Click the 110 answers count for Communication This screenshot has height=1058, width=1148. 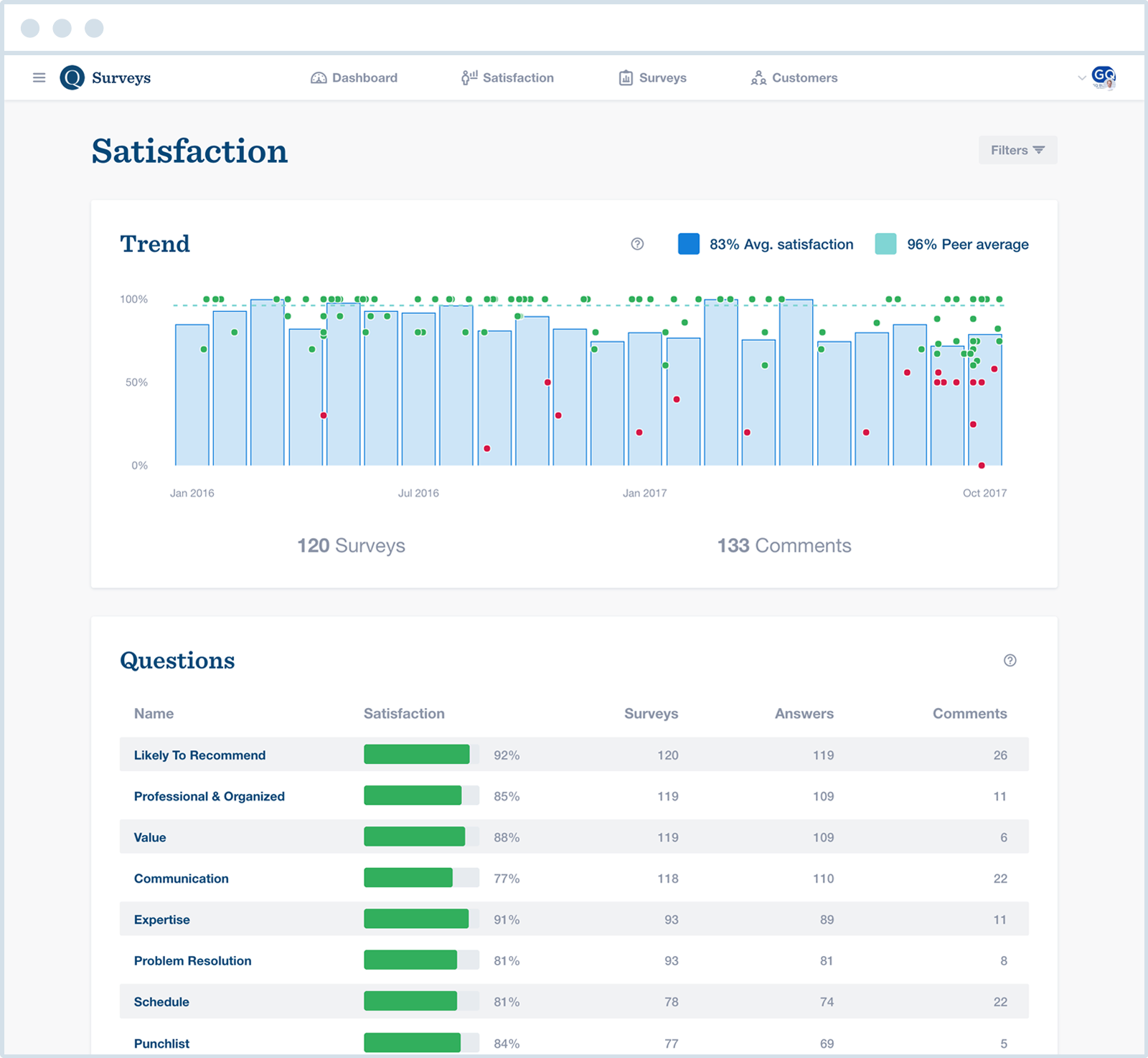click(823, 879)
